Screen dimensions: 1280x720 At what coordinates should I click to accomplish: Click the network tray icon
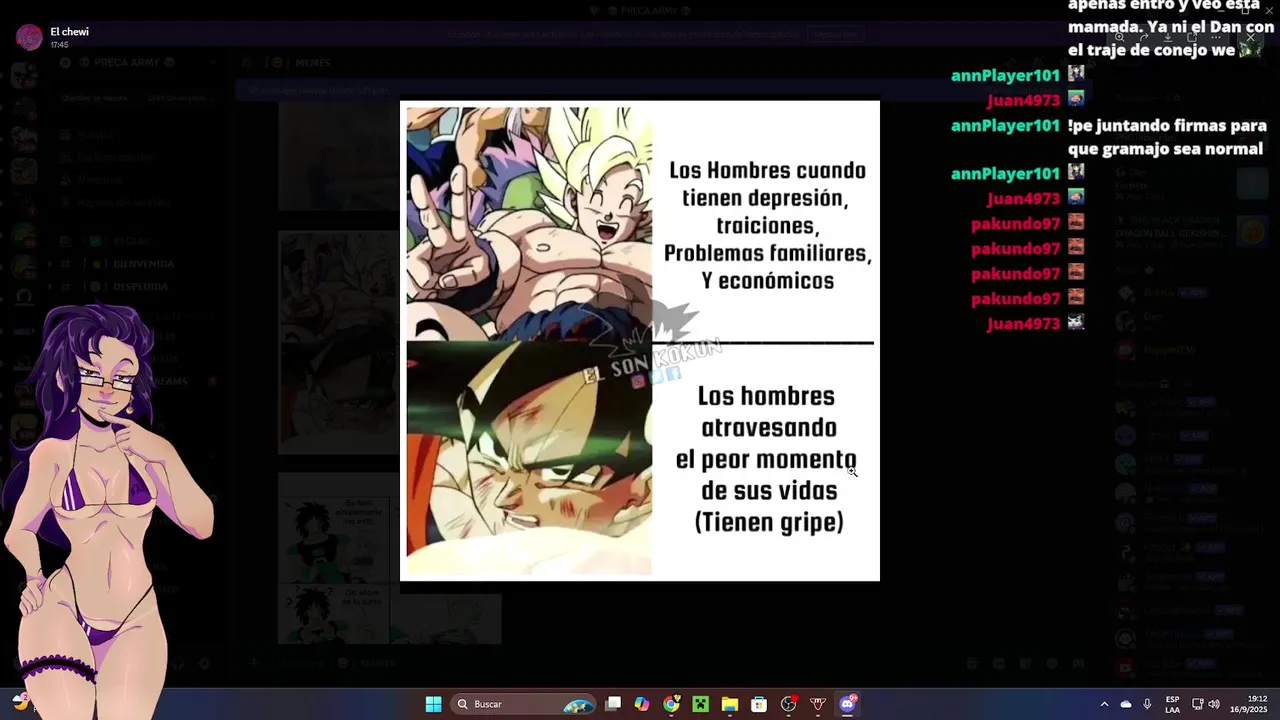(1197, 704)
